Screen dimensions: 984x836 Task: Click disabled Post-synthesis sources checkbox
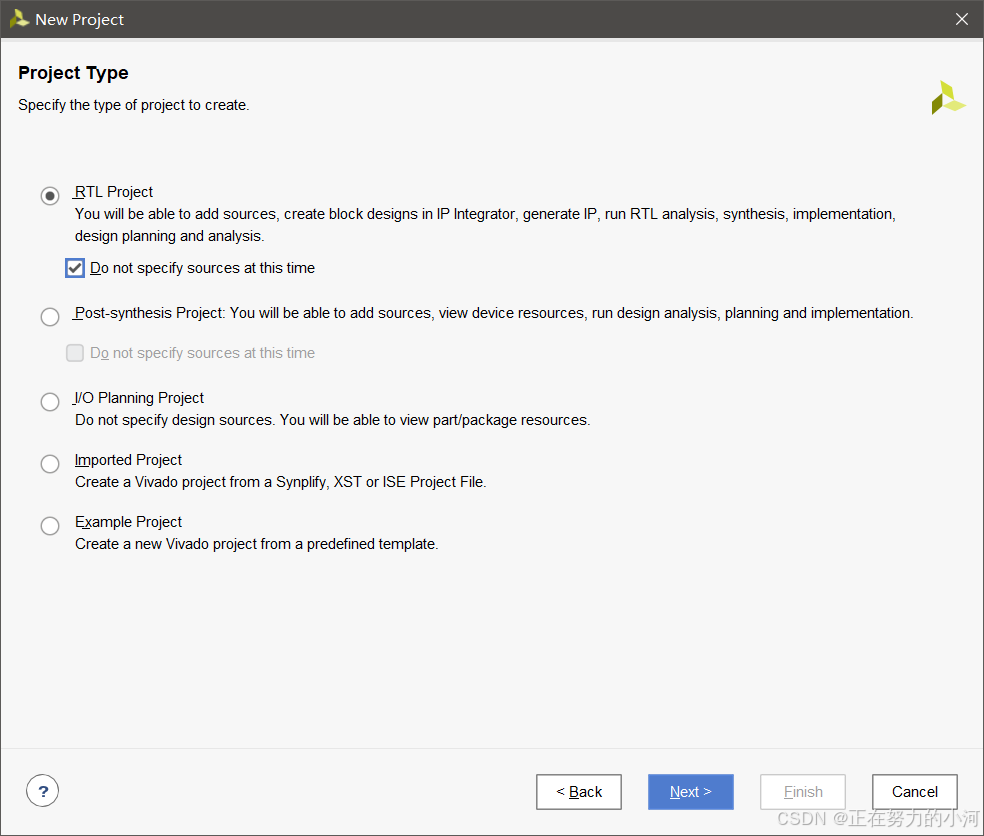[x=75, y=353]
